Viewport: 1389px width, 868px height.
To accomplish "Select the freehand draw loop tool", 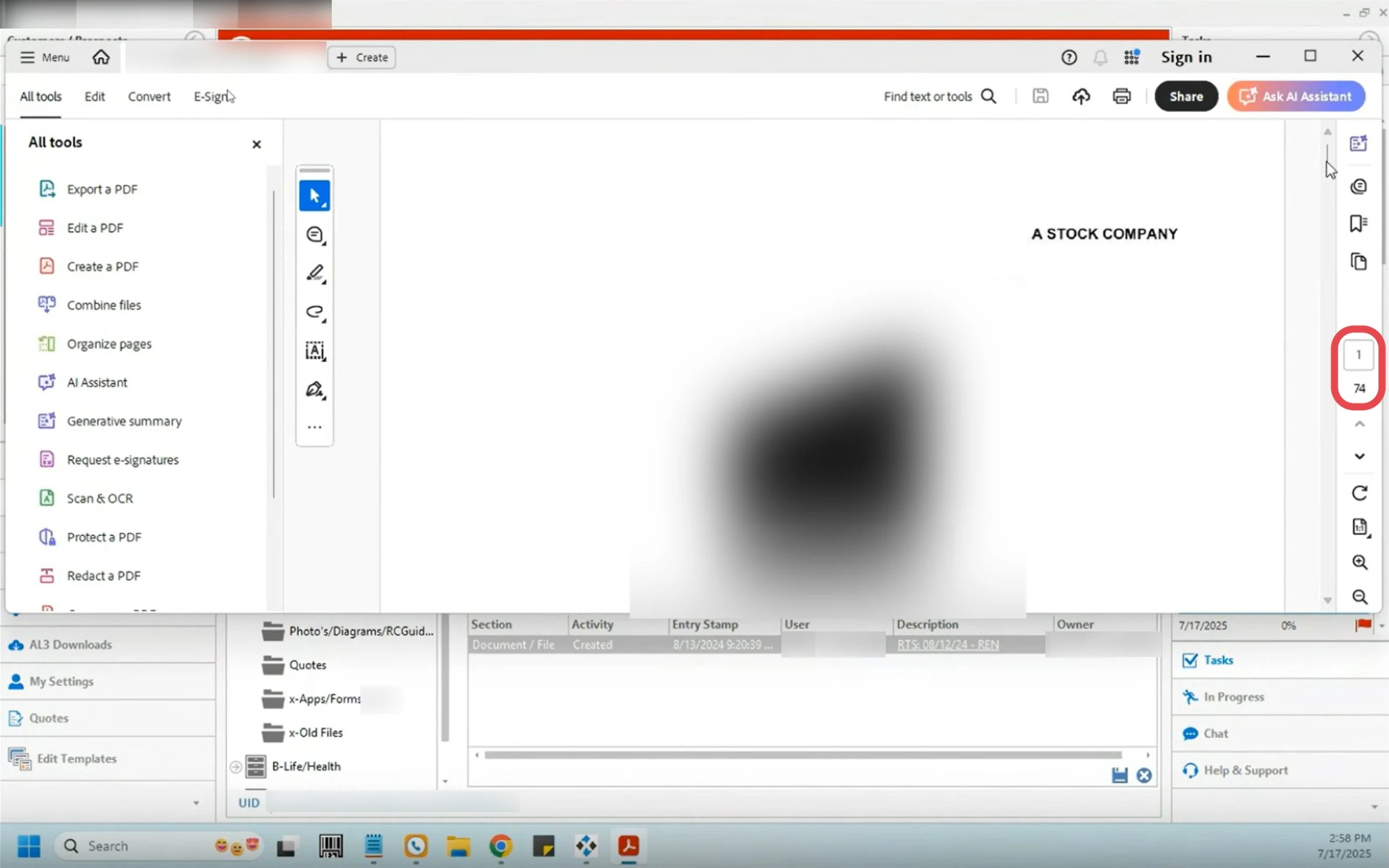I will tap(314, 312).
